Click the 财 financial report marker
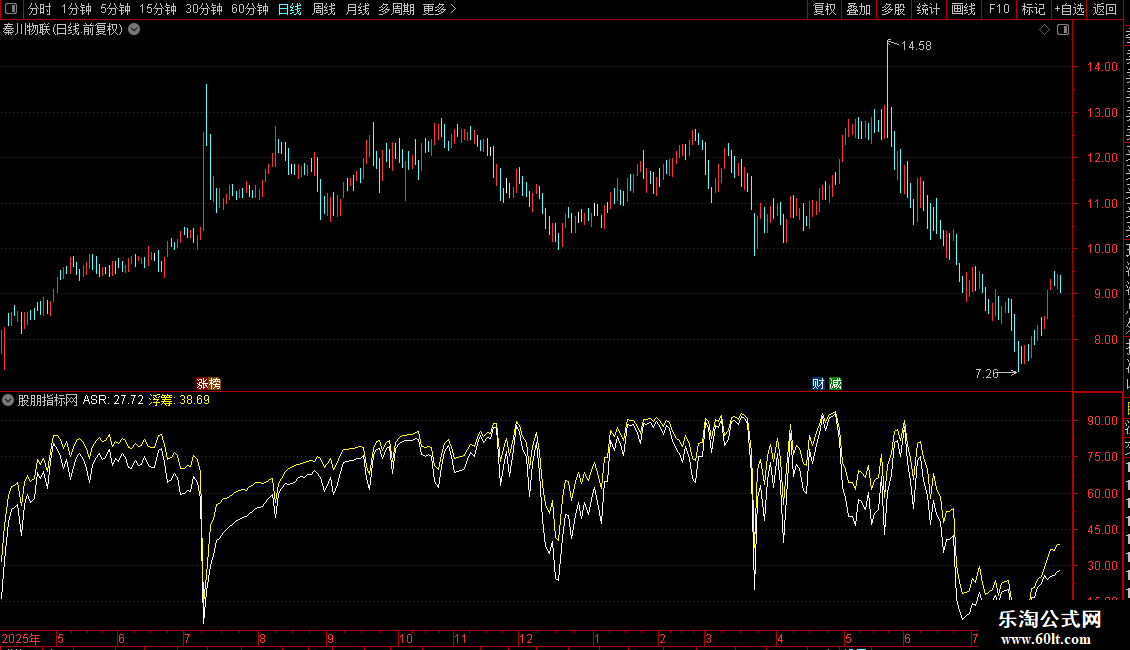 pyautogui.click(x=818, y=384)
